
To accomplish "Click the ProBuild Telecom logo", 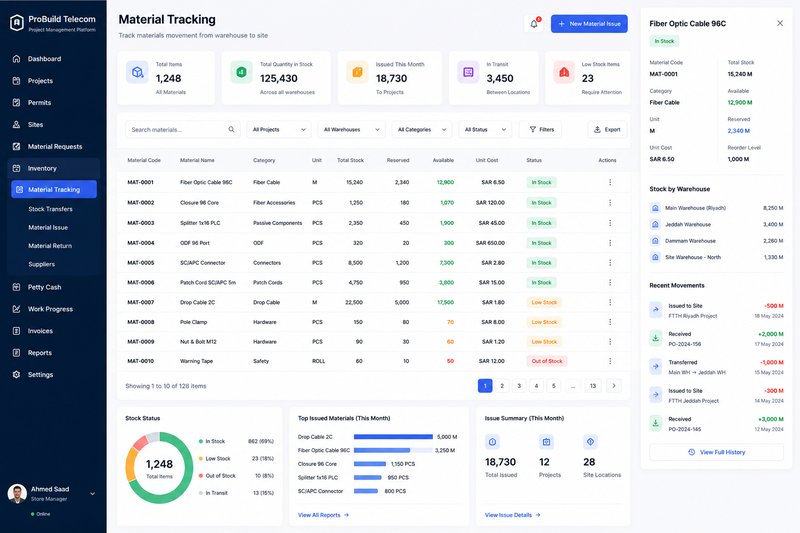I will [x=17, y=22].
